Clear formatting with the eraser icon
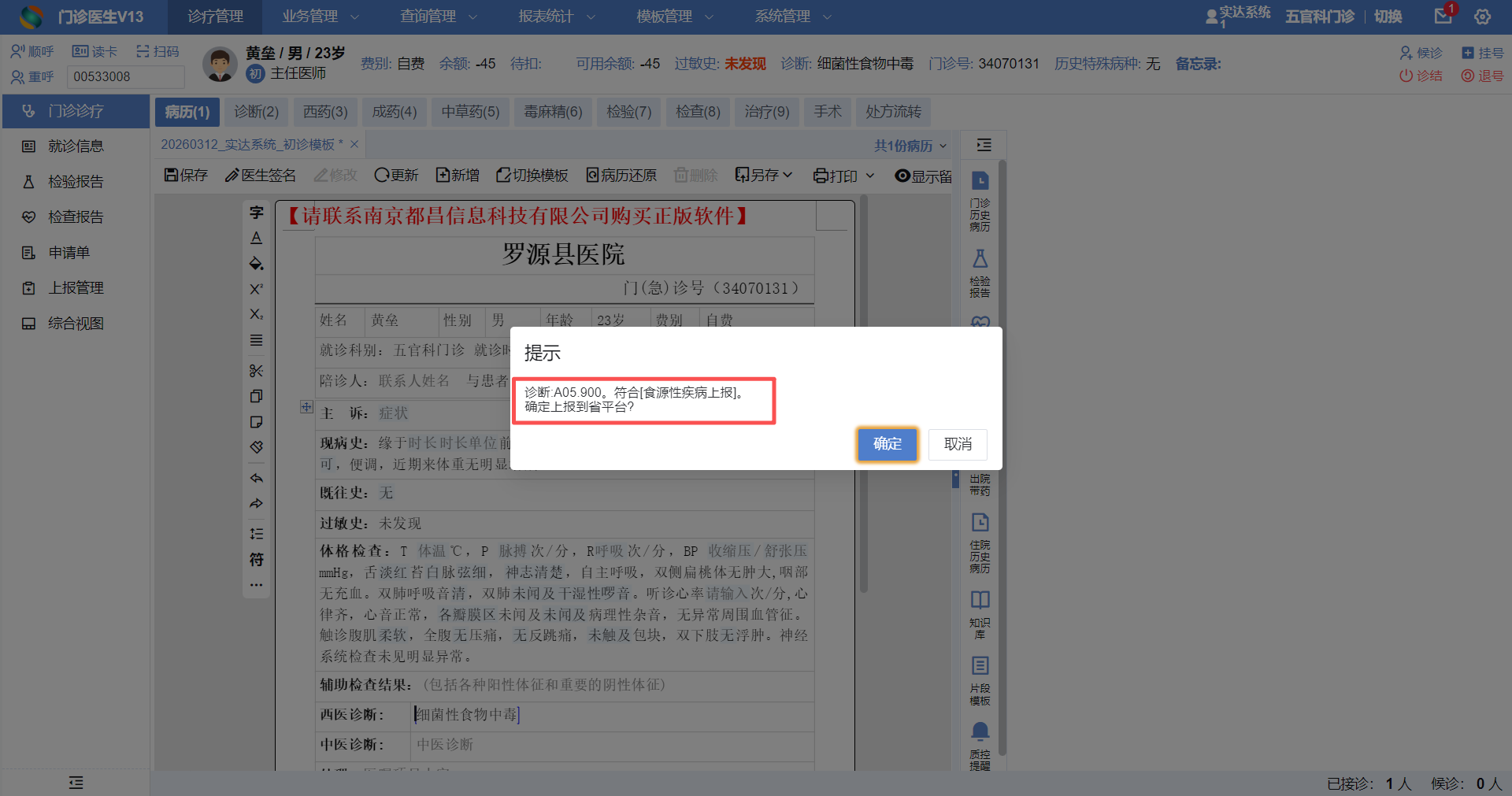This screenshot has width=1512, height=796. [257, 447]
